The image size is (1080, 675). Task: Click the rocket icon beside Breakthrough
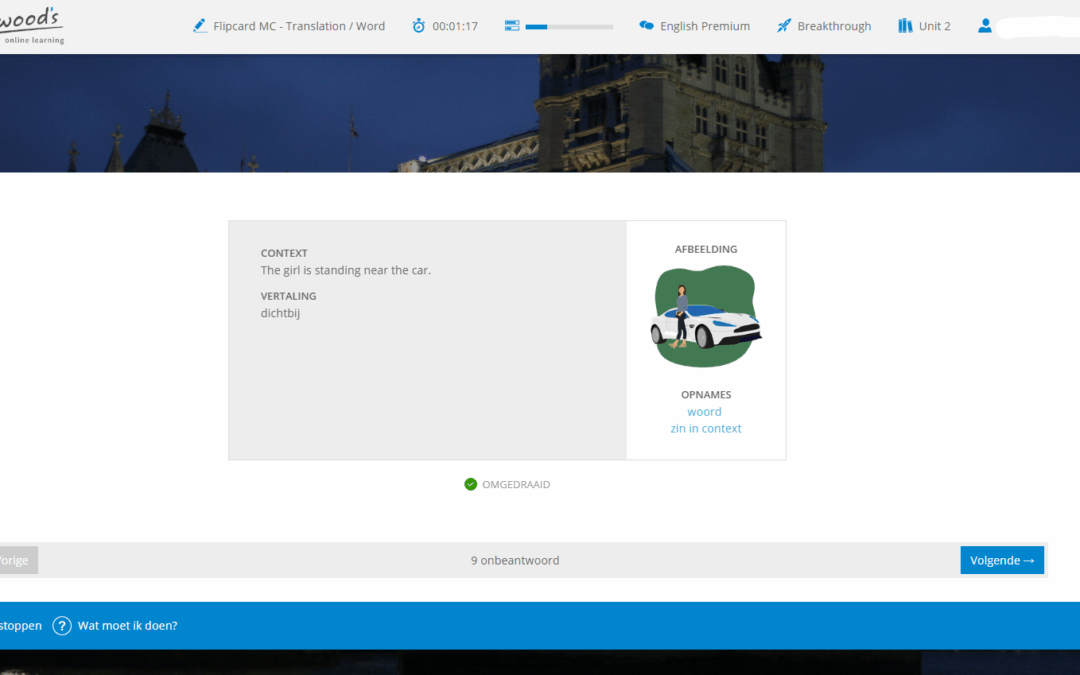784,26
